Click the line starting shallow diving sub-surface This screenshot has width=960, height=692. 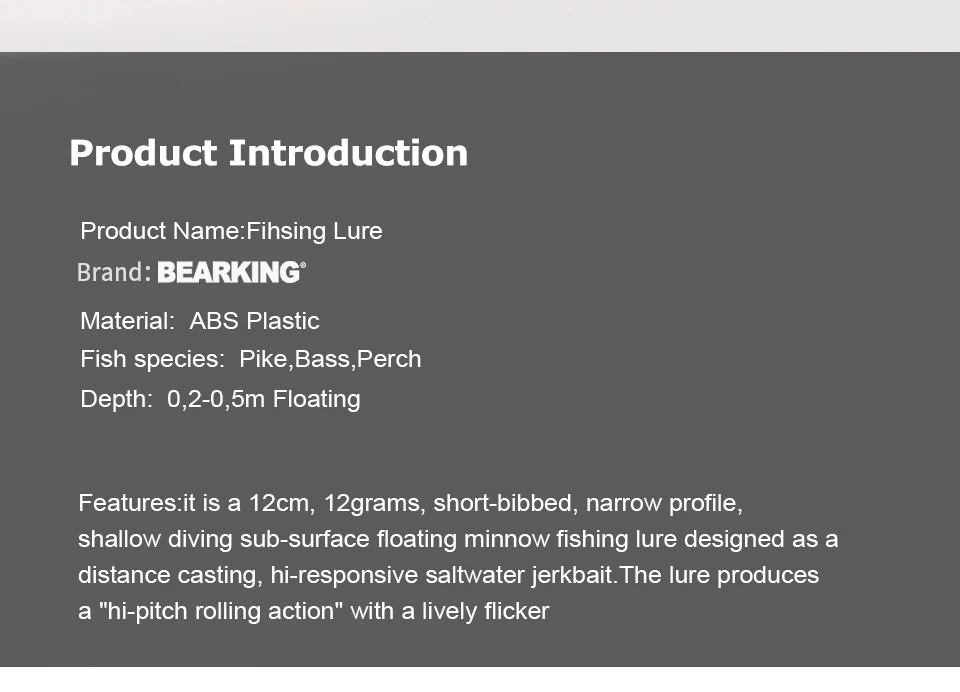click(458, 540)
